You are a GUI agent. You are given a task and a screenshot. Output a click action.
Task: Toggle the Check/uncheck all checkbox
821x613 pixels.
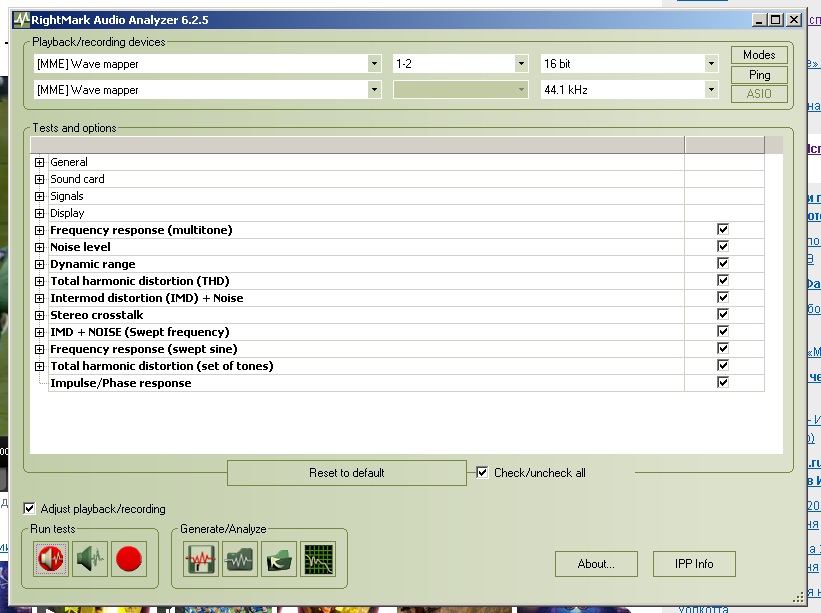(483, 473)
